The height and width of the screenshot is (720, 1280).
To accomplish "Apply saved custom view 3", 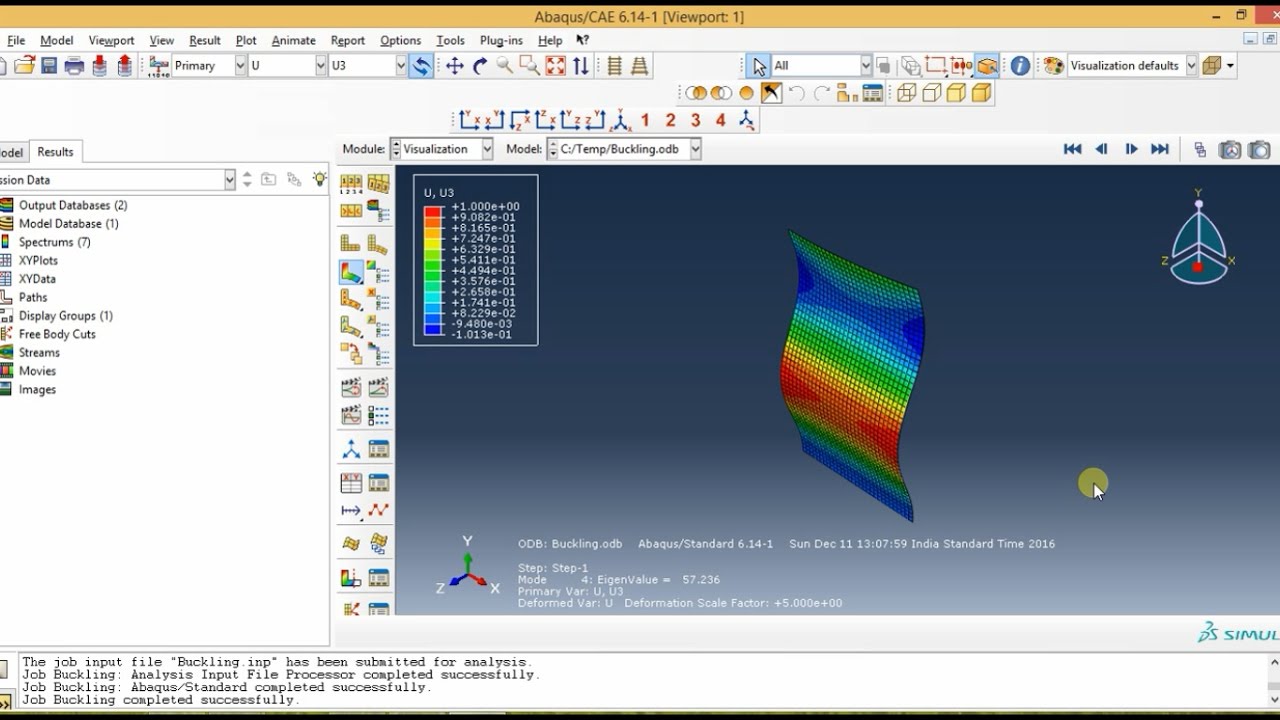I will 695,121.
